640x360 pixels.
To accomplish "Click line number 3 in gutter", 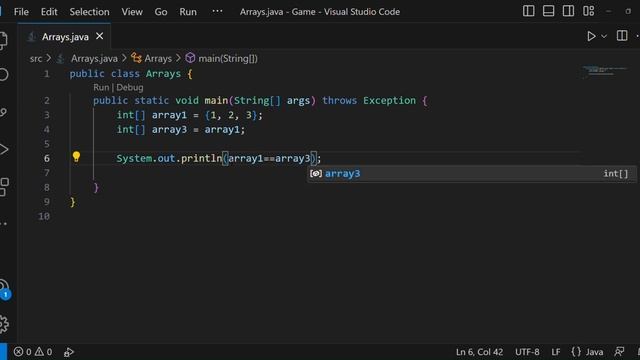I will pyautogui.click(x=47, y=115).
